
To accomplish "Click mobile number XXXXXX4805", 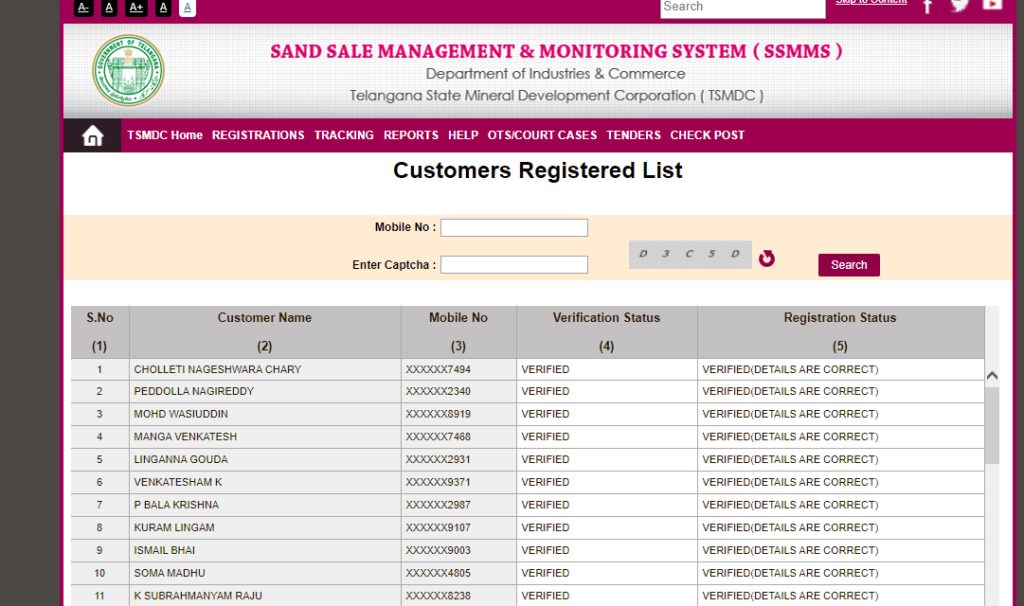I will point(438,573).
